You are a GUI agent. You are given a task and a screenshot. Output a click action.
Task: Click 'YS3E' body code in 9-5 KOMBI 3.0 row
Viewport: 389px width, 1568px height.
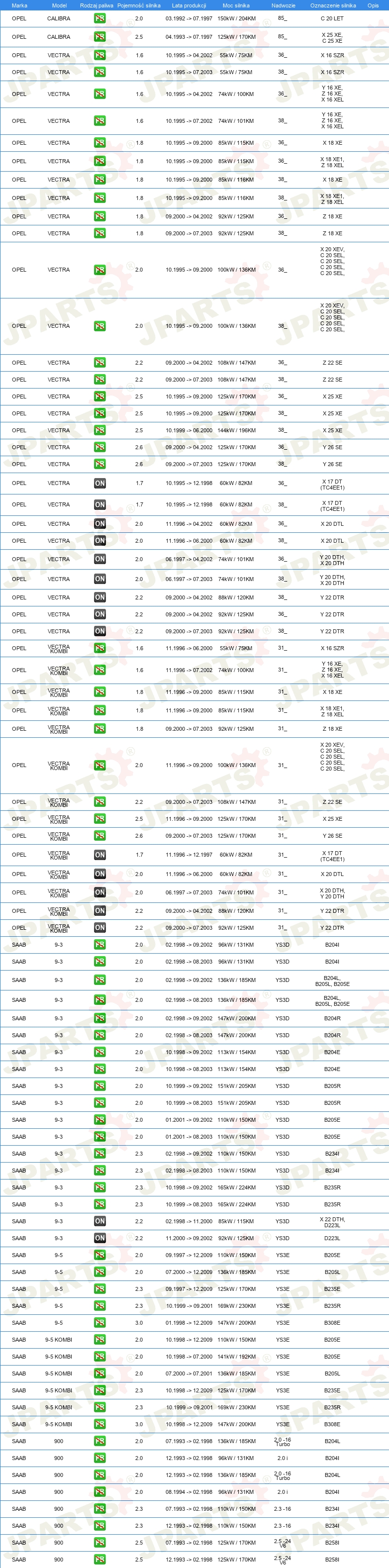(x=283, y=1424)
